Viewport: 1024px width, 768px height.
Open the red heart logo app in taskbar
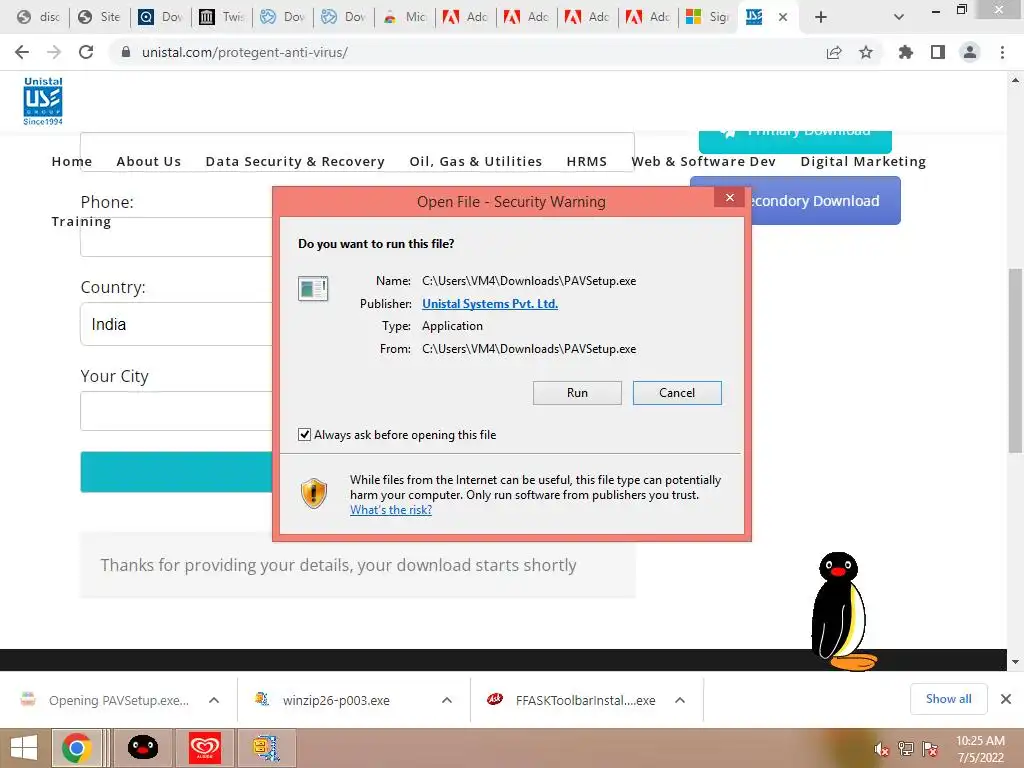pos(205,748)
